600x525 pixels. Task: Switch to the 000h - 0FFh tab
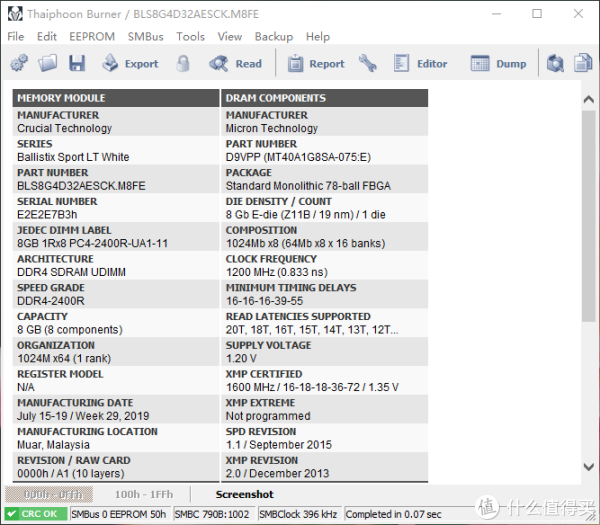[49, 494]
